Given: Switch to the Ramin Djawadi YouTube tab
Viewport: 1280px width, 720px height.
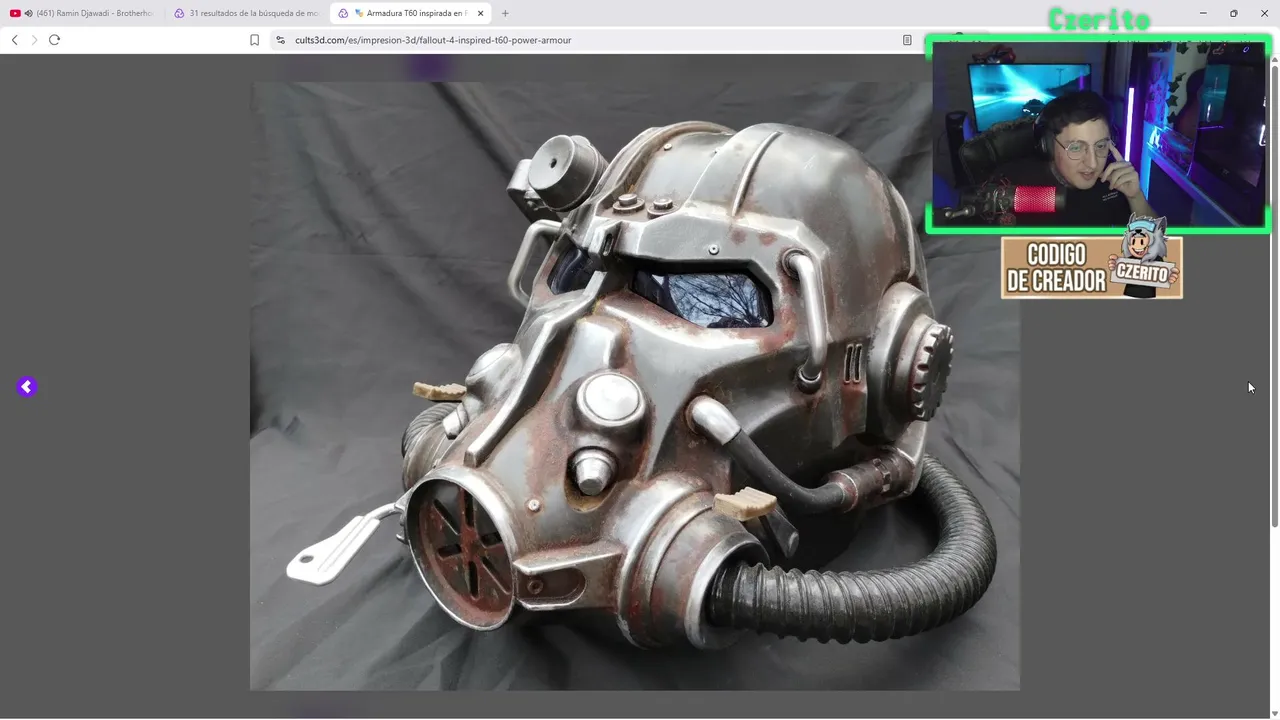Looking at the screenshot, I should coord(82,13).
